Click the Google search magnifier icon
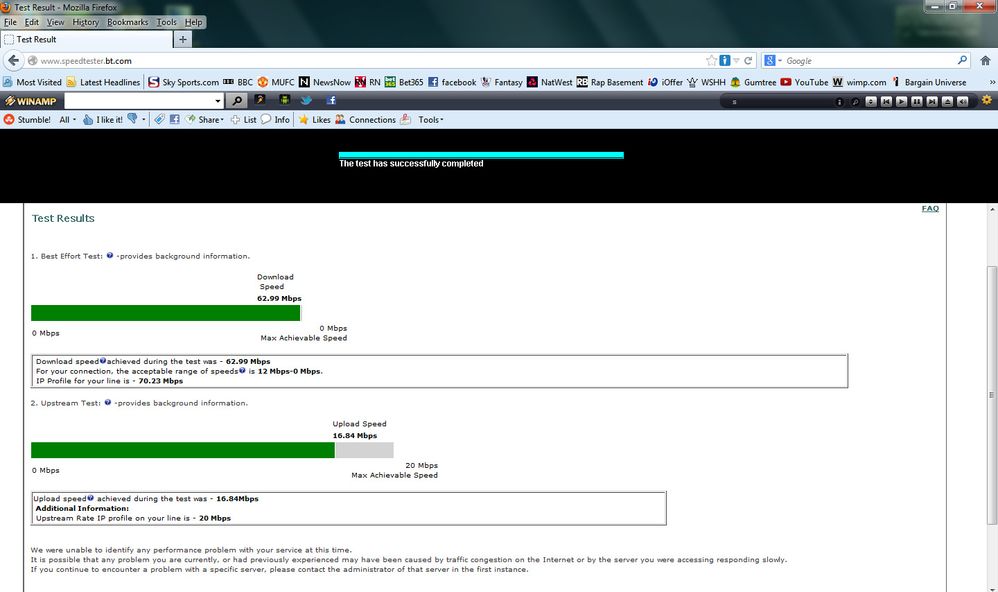998x592 pixels. [962, 60]
